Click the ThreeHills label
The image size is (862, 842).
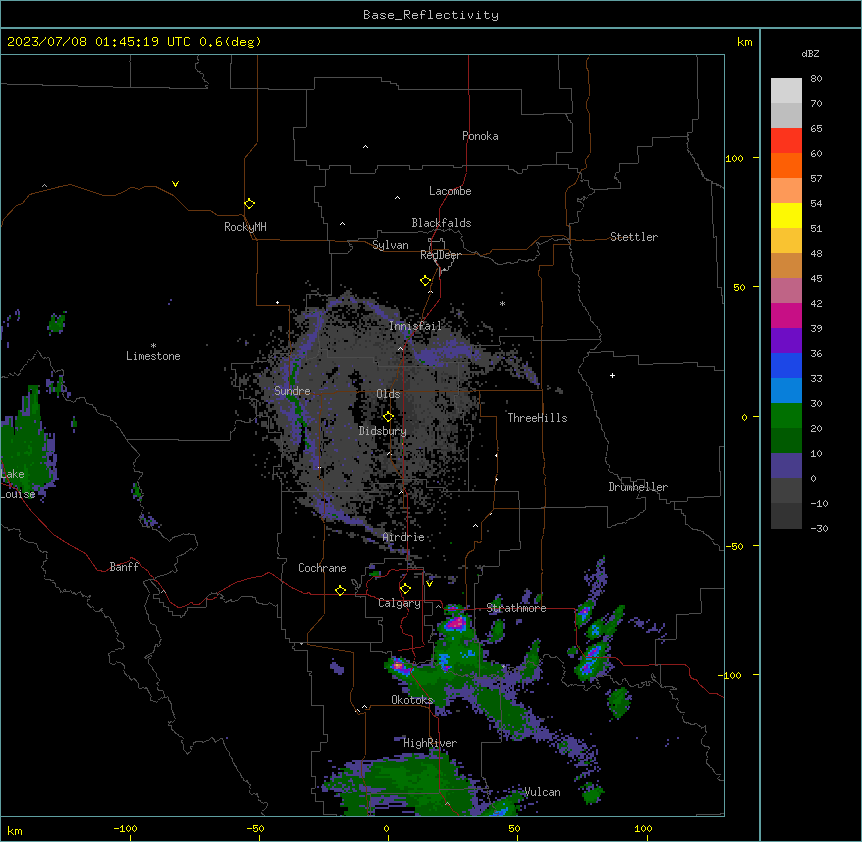coord(537,418)
